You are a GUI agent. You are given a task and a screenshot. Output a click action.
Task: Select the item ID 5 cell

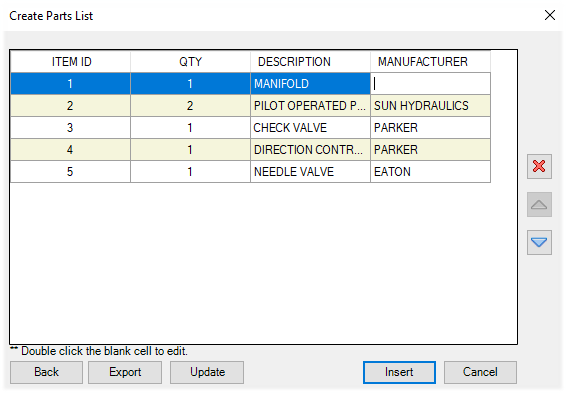point(71,172)
